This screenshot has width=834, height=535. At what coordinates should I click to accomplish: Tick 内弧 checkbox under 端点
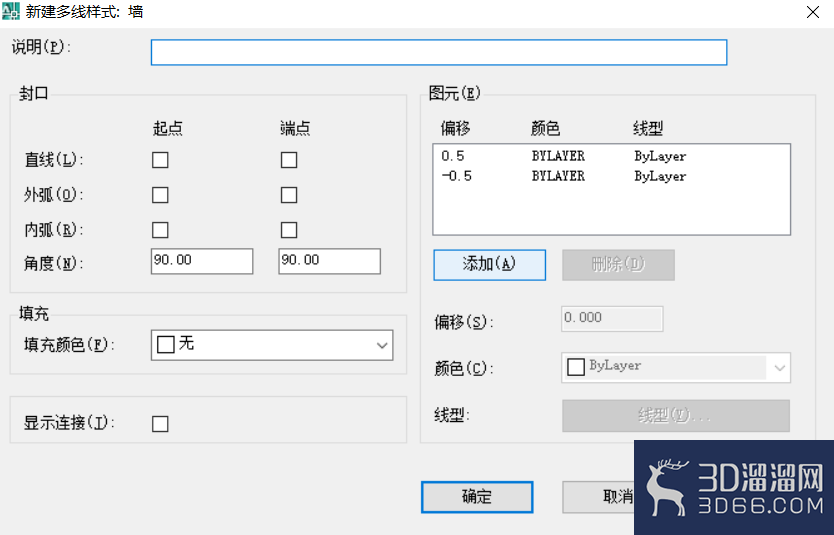click(x=289, y=230)
